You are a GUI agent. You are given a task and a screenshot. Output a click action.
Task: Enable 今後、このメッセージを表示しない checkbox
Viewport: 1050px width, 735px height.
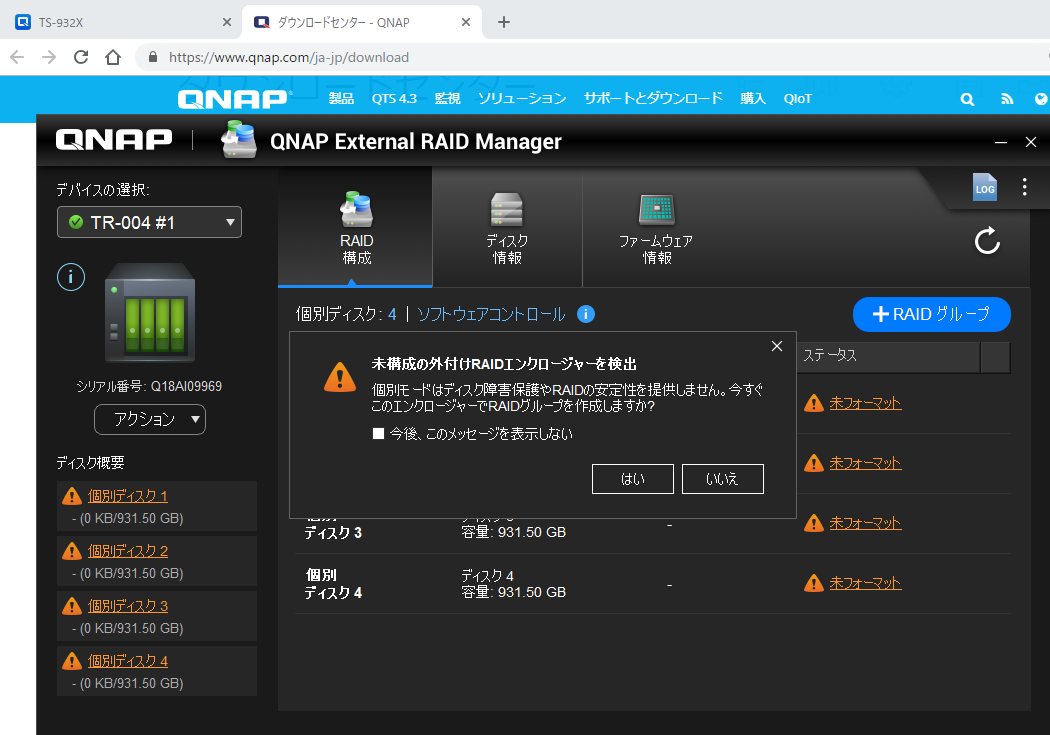[x=378, y=434]
